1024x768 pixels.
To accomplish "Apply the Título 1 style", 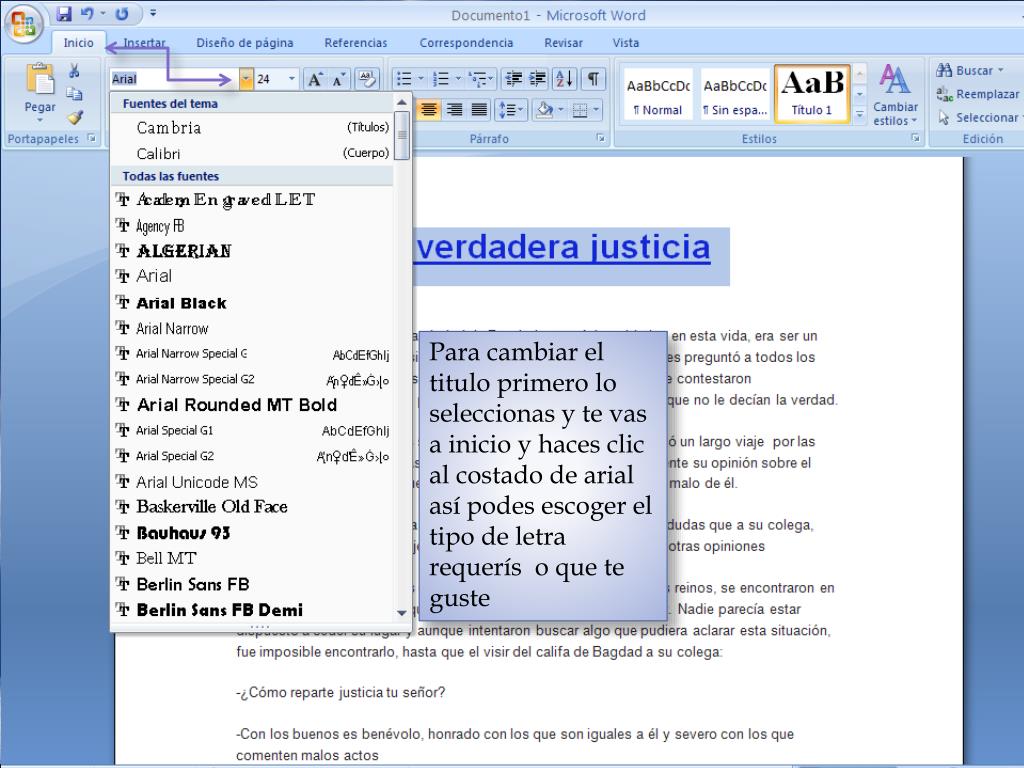I will point(812,95).
